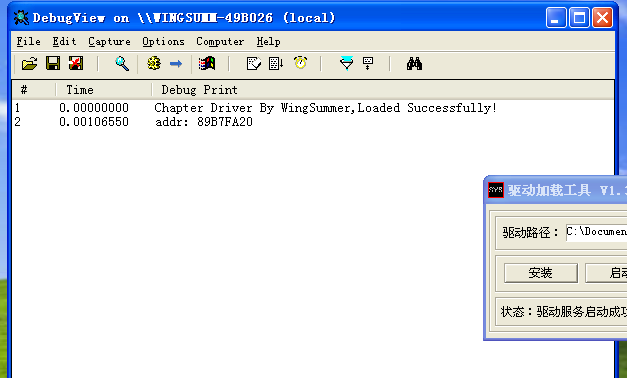Open the Options menu
This screenshot has height=378, width=627.
163,42
